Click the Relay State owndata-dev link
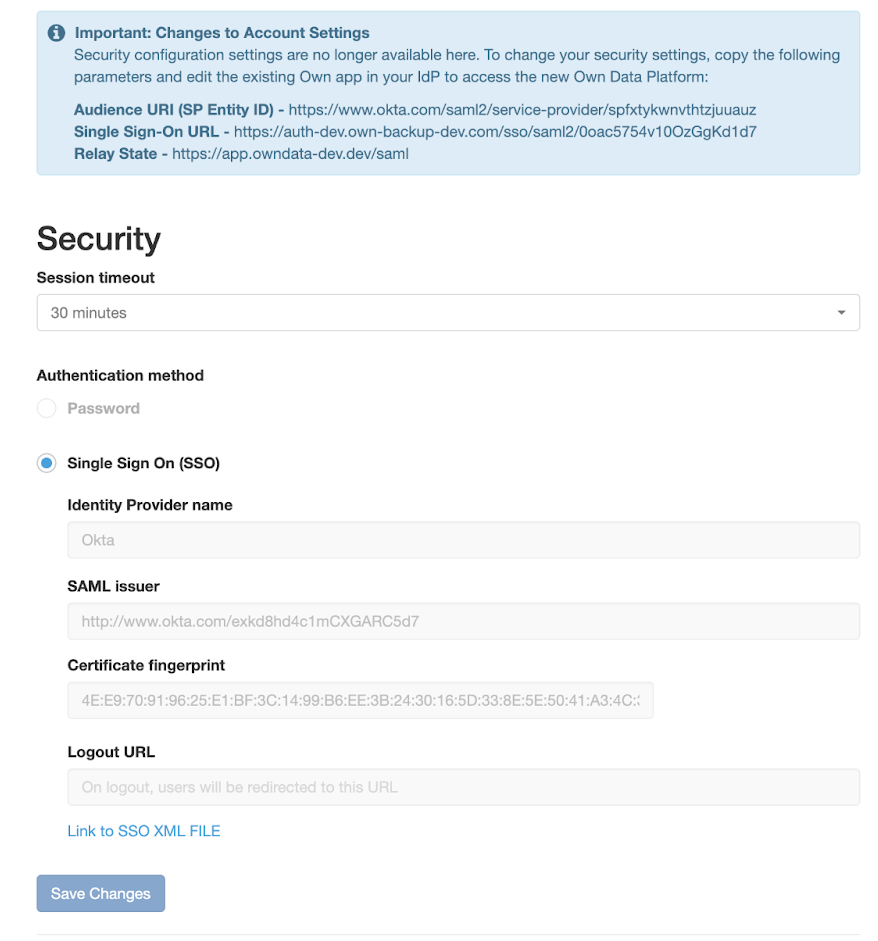Viewport: 878px width, 941px height. (x=288, y=154)
